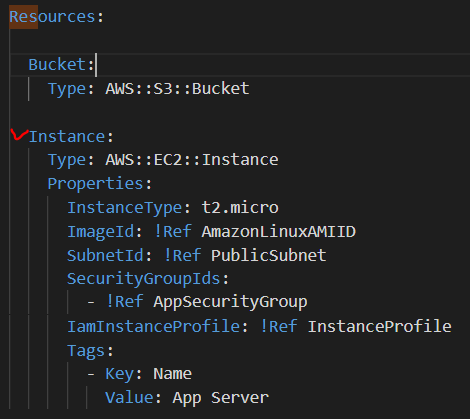The width and height of the screenshot is (470, 419).
Task: Click the 't2.micro' value
Action: tap(240, 208)
